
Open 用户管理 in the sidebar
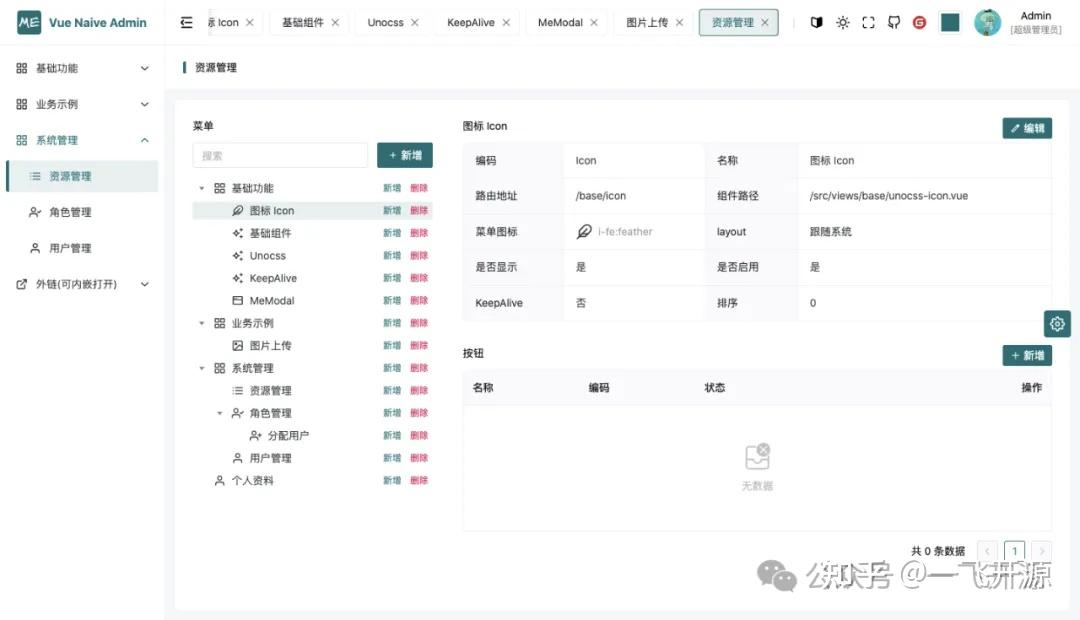pos(82,248)
